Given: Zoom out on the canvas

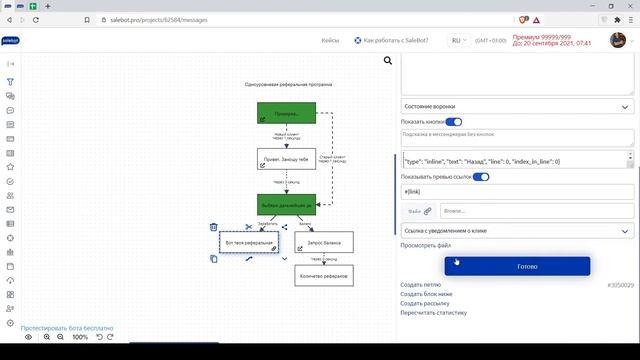Looking at the screenshot, I should (60, 337).
